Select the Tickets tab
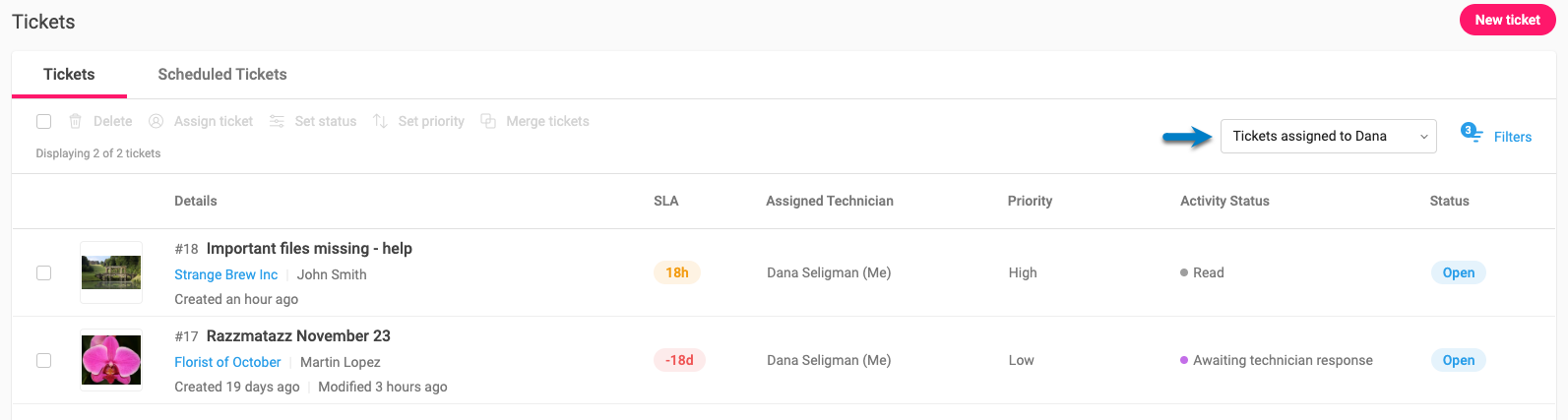This screenshot has width=1568, height=420. (x=69, y=74)
